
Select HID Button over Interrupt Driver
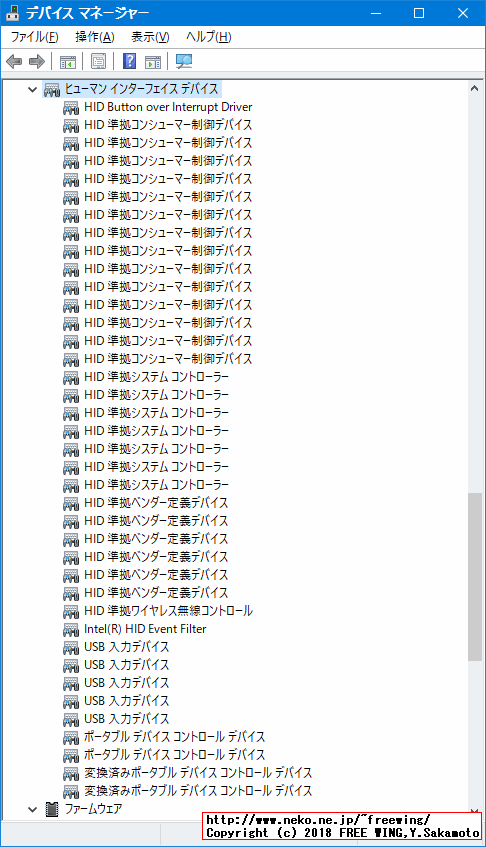click(x=168, y=107)
